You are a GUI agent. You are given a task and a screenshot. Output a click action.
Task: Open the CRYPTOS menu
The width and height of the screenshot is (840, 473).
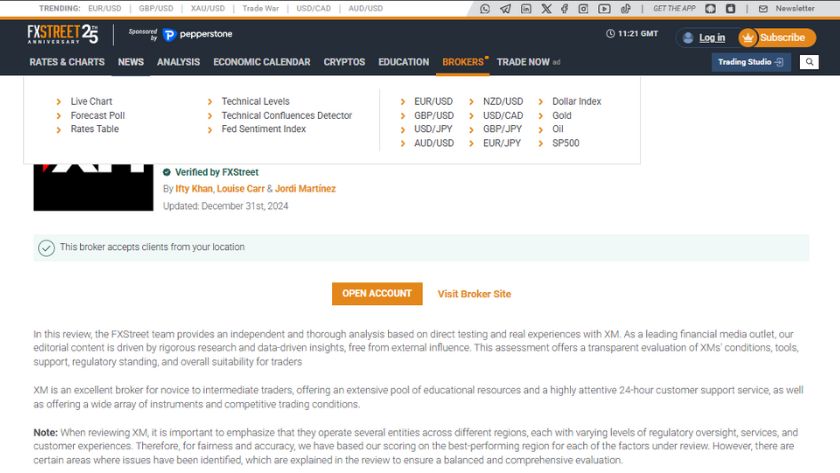(x=344, y=62)
